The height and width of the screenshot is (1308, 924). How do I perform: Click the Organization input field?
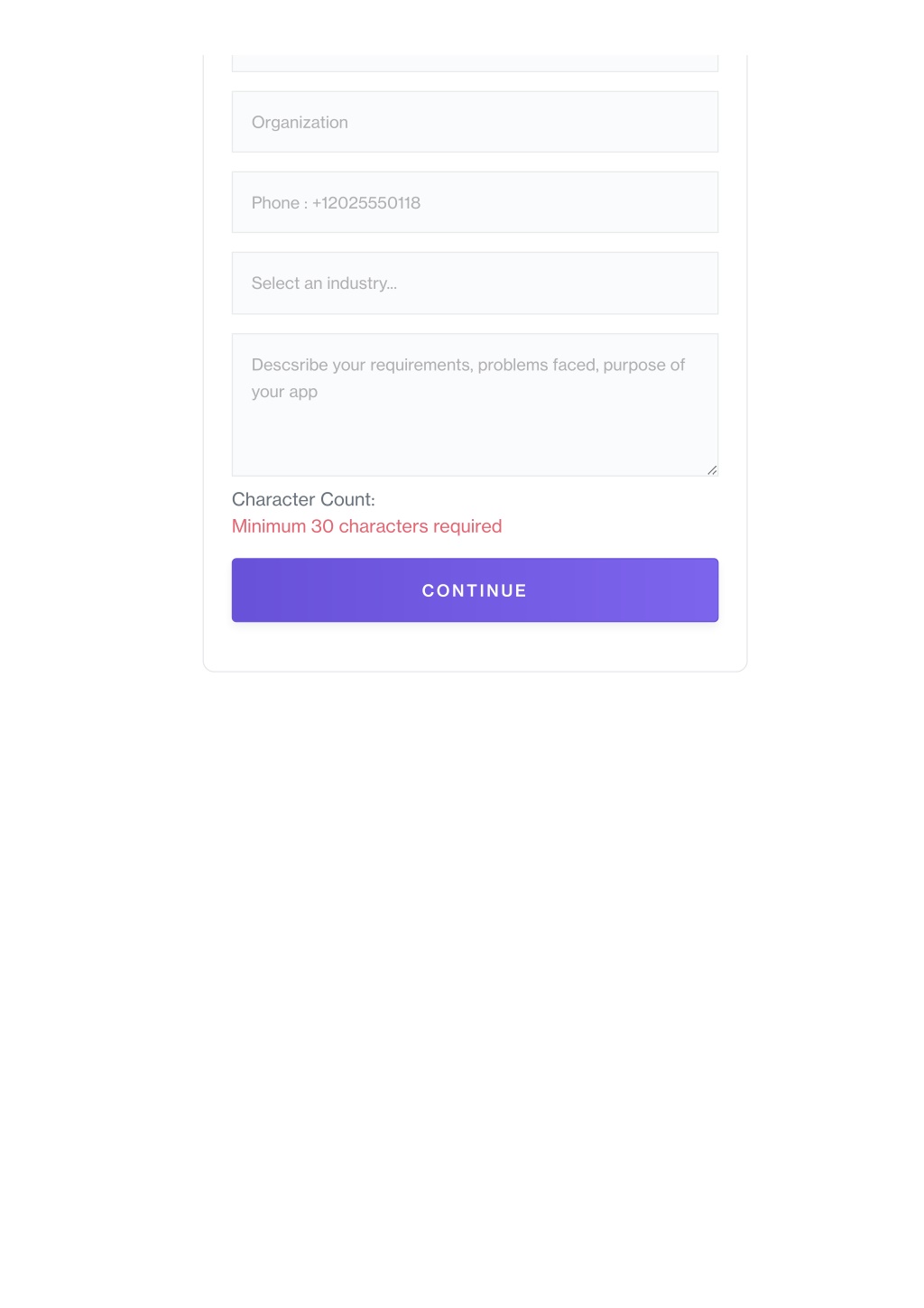point(475,122)
